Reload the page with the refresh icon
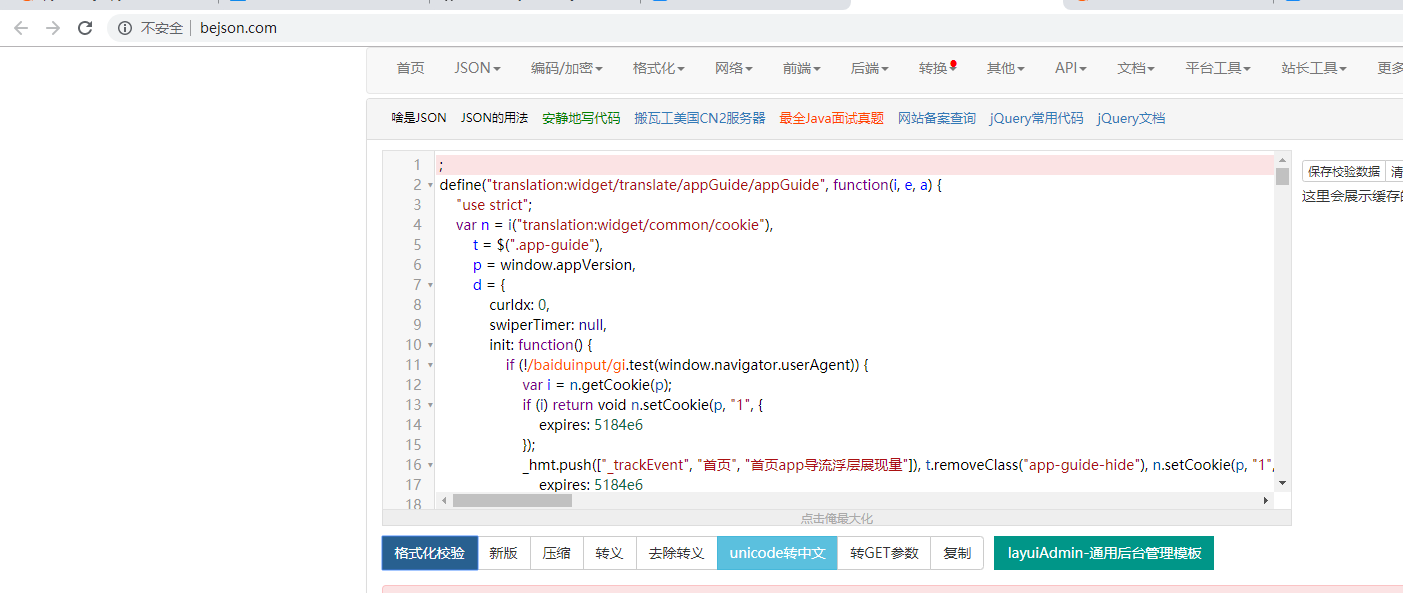The height and width of the screenshot is (593, 1403). click(x=85, y=28)
